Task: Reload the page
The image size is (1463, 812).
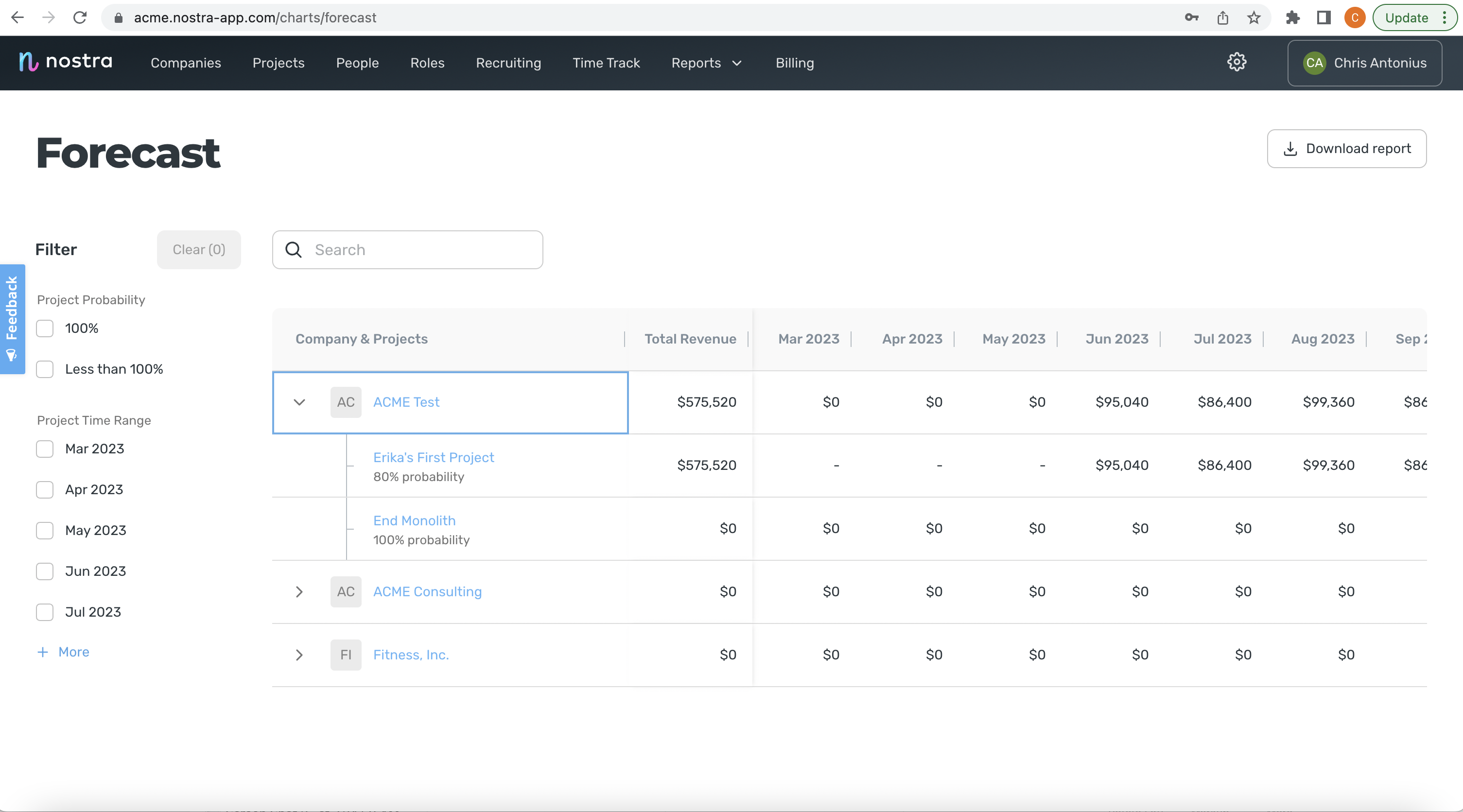Action: 80,17
